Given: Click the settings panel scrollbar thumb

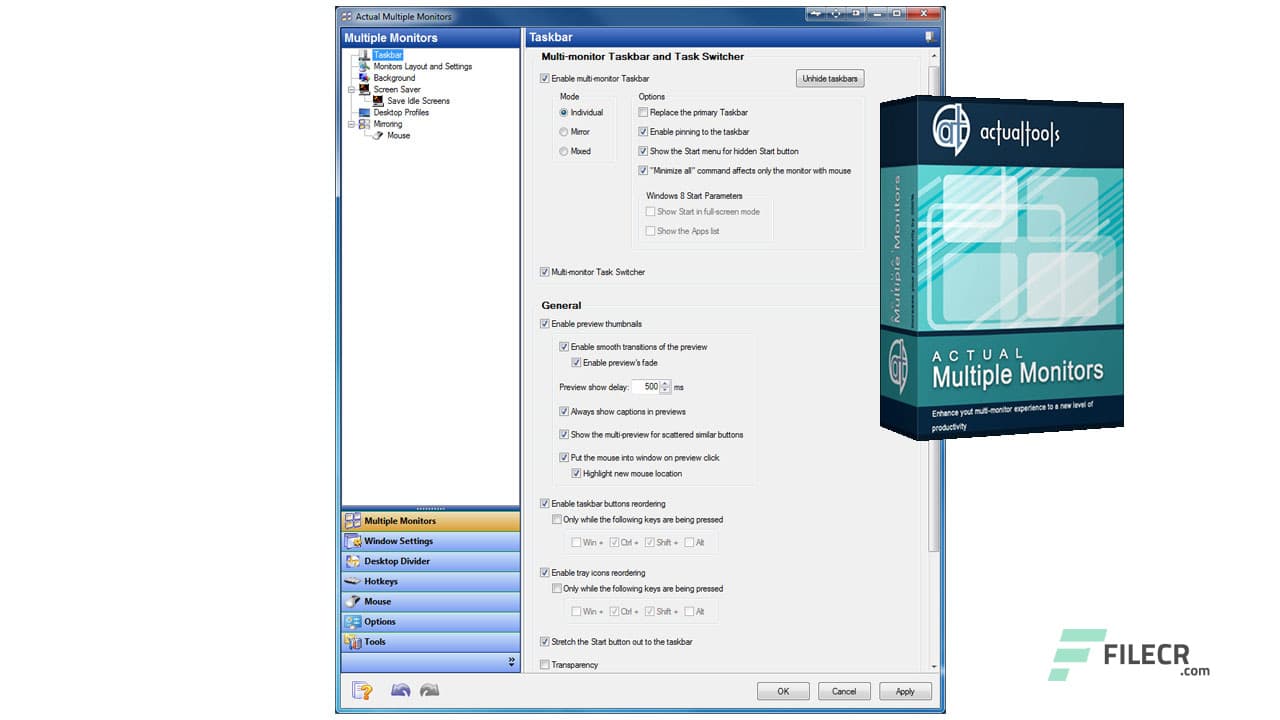Looking at the screenshot, I should 934,307.
